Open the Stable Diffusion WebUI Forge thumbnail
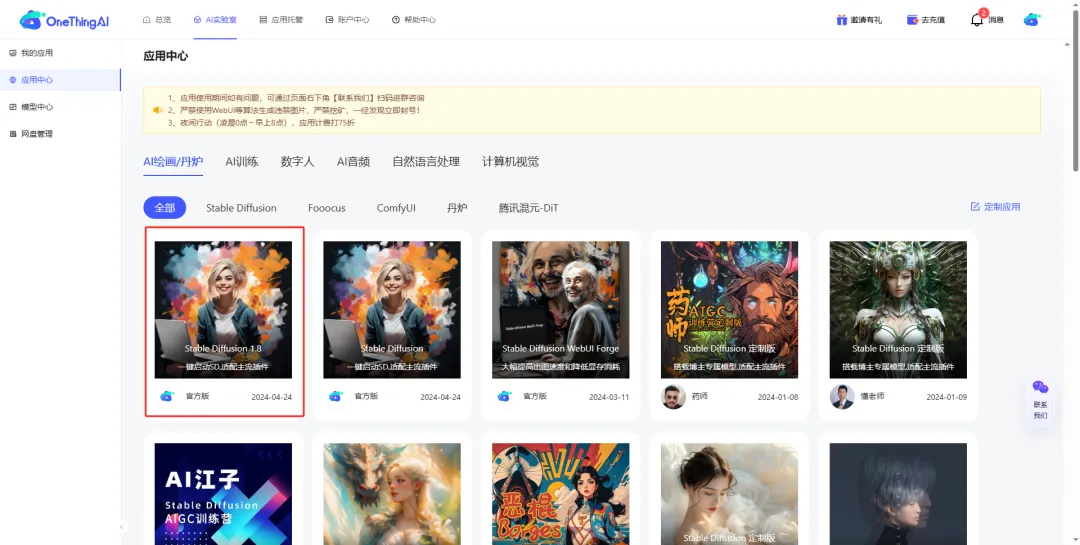This screenshot has width=1080, height=545. tap(561, 309)
